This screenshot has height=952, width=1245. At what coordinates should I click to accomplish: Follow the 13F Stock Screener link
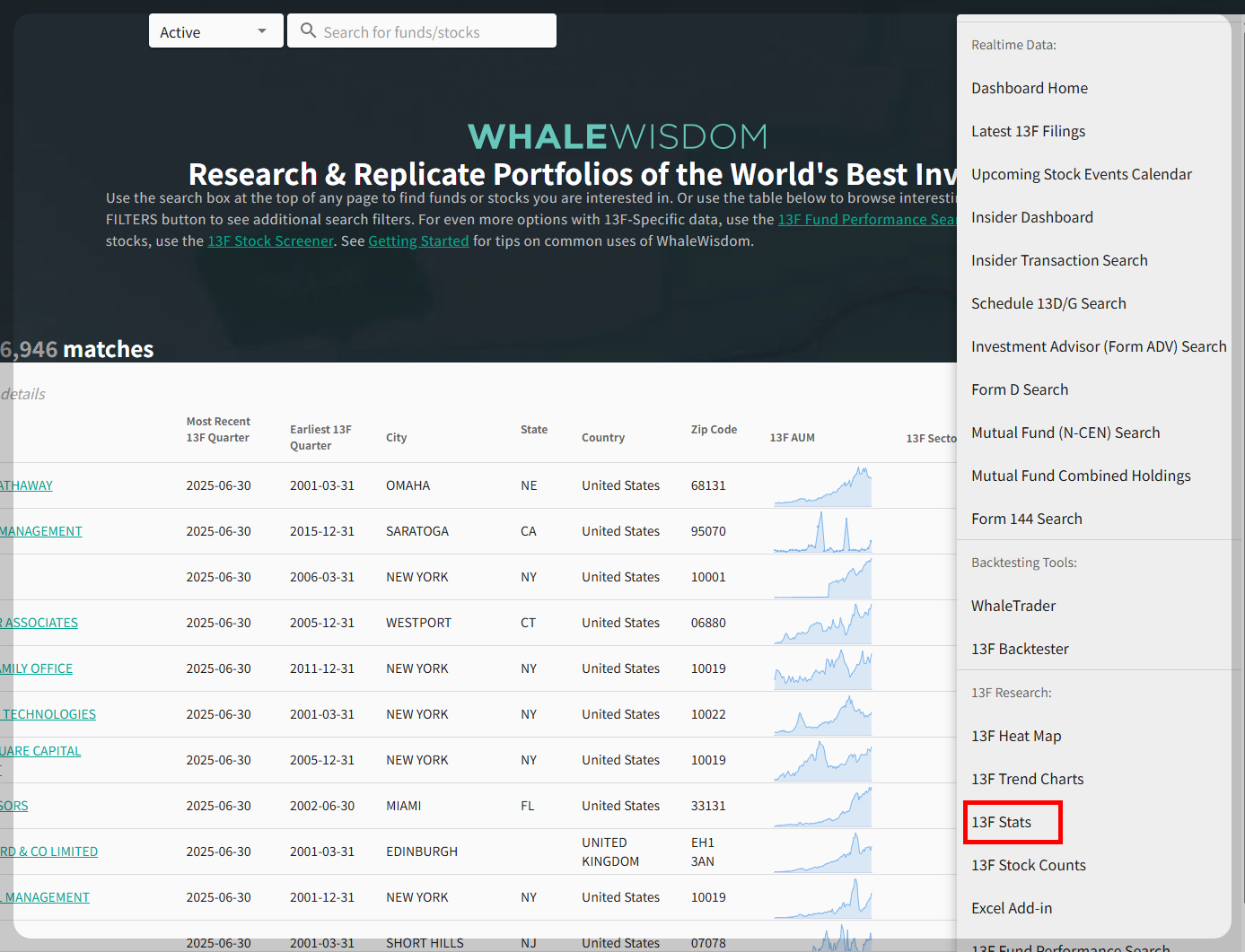click(x=270, y=240)
